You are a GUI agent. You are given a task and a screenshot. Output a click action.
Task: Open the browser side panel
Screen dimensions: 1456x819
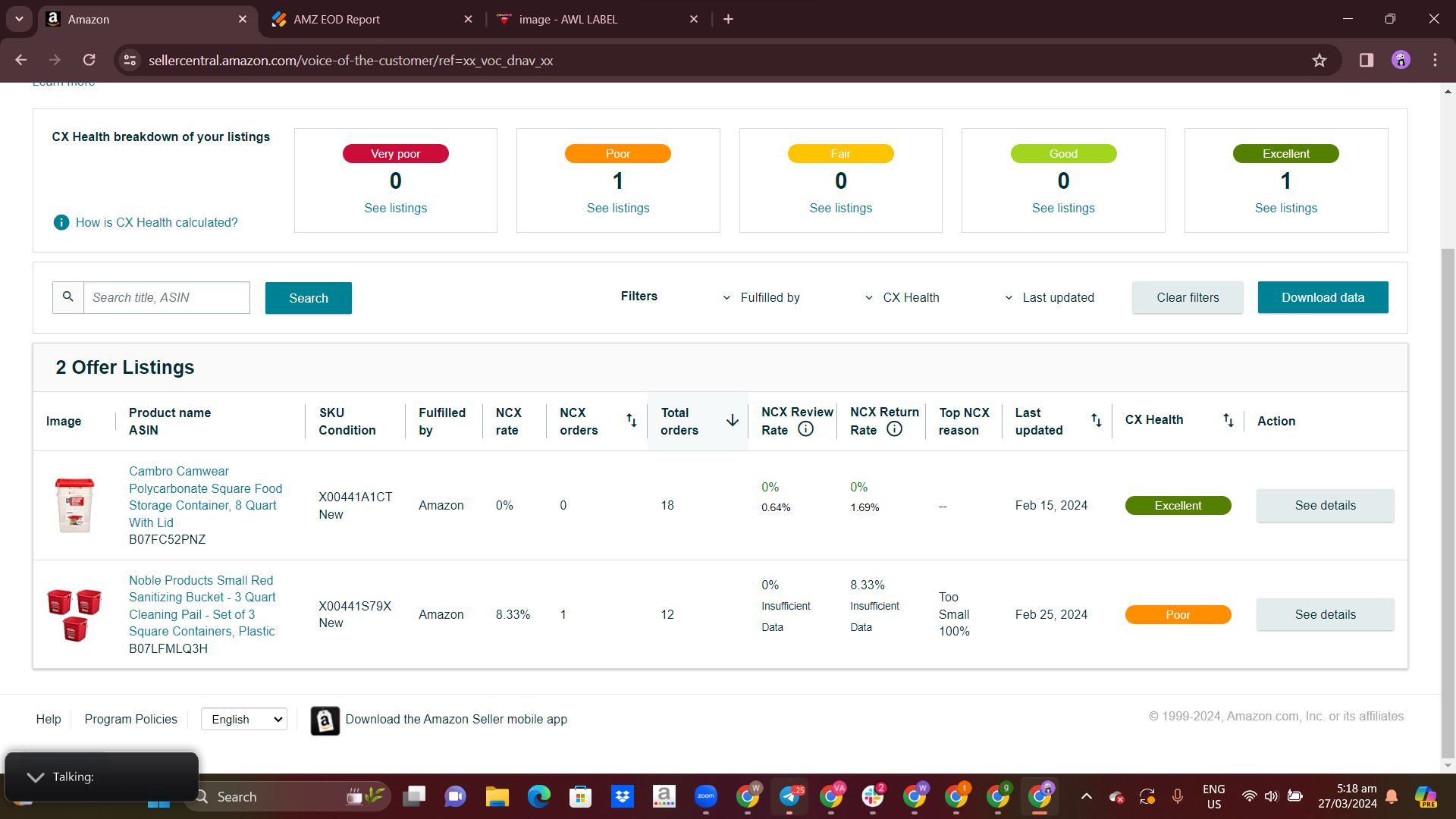coord(1367,60)
